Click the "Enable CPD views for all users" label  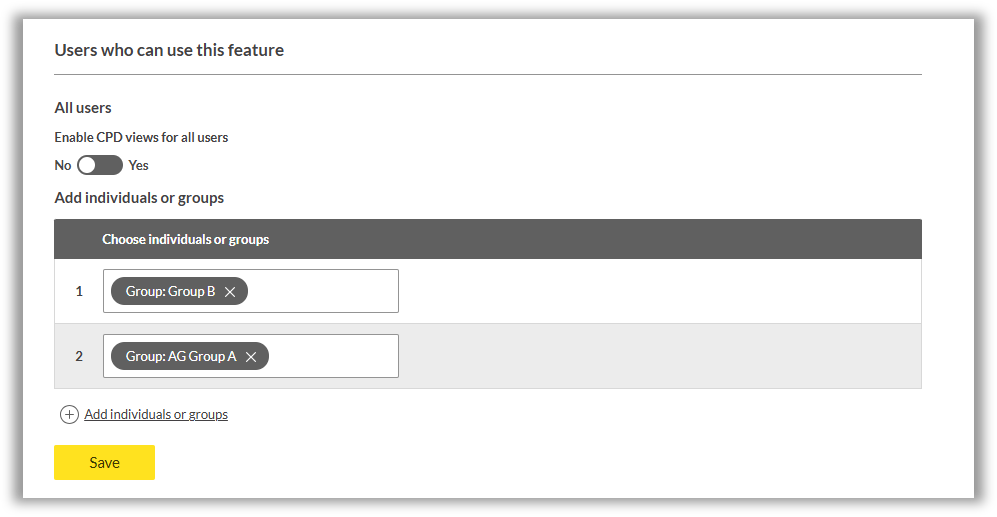[x=141, y=137]
